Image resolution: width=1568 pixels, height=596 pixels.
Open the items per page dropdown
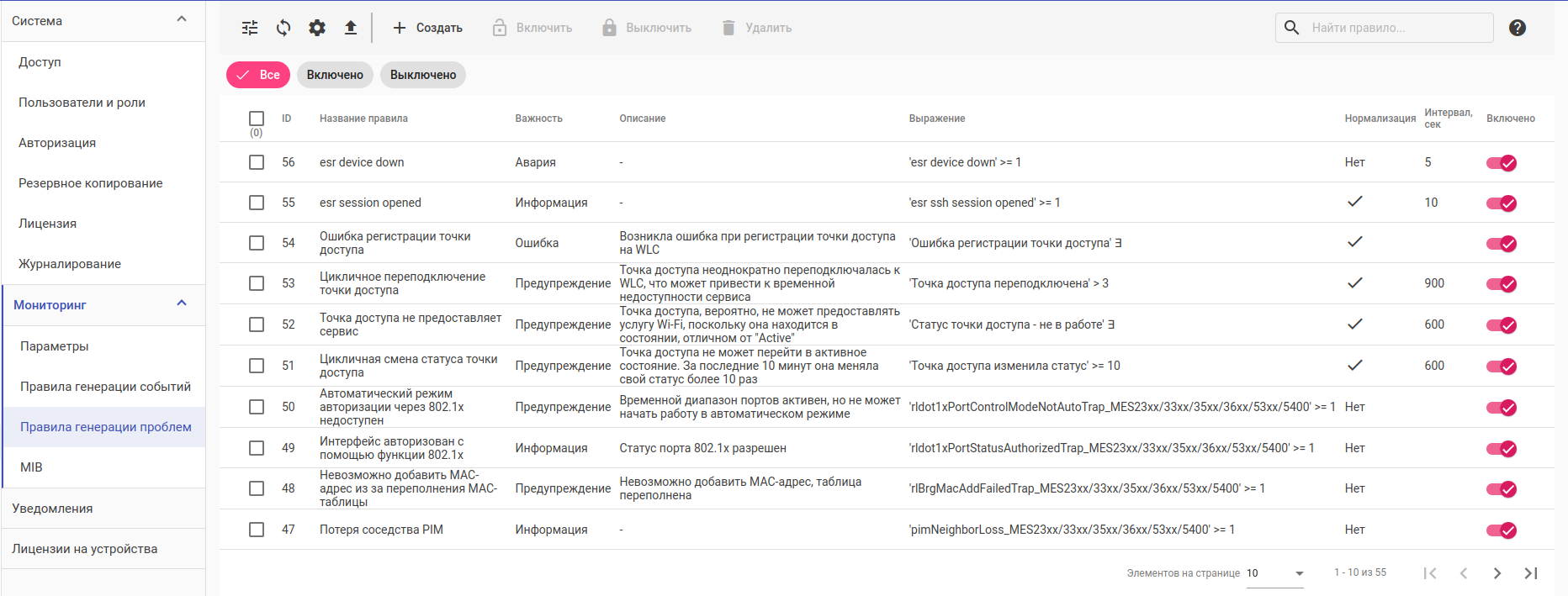(x=1275, y=573)
